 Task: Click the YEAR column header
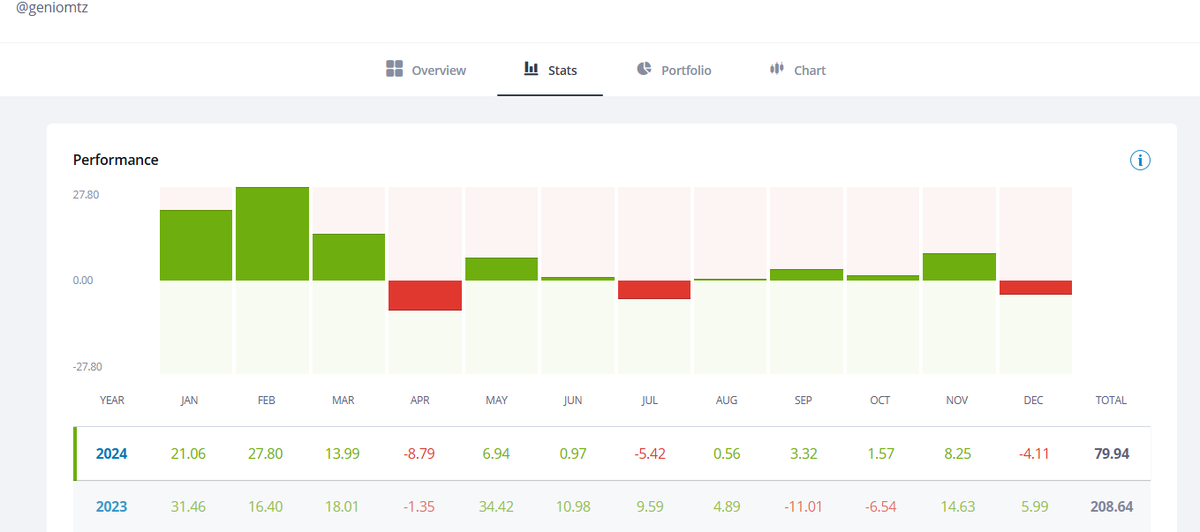click(x=112, y=400)
